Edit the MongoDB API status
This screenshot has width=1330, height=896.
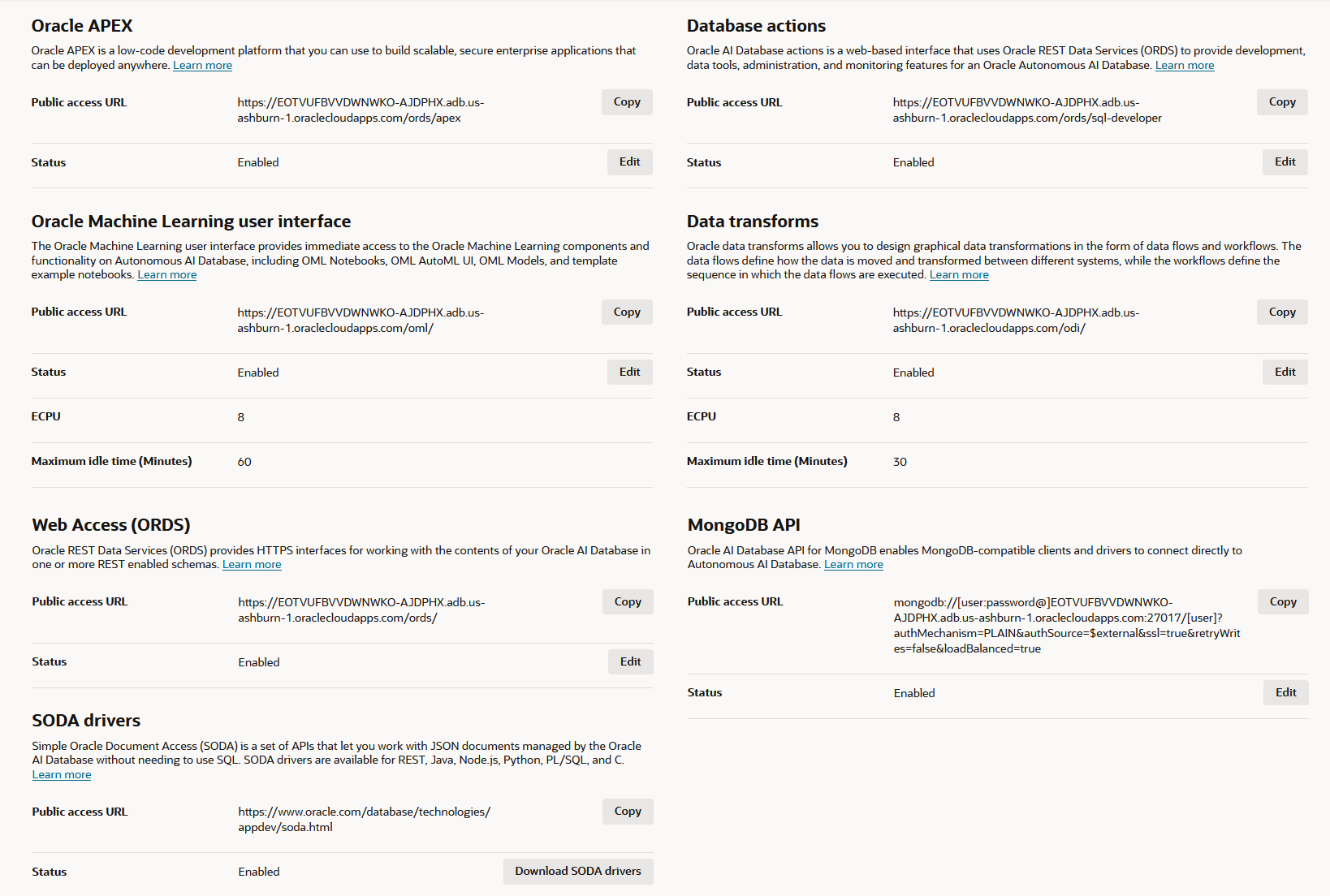1285,692
